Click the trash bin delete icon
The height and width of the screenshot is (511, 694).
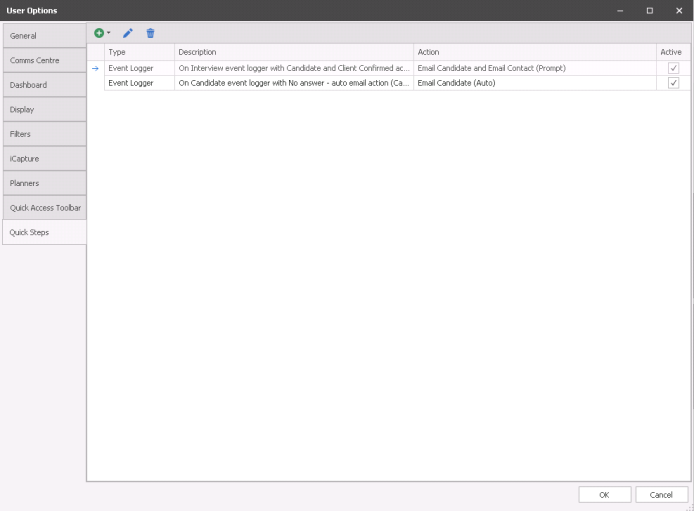(150, 33)
